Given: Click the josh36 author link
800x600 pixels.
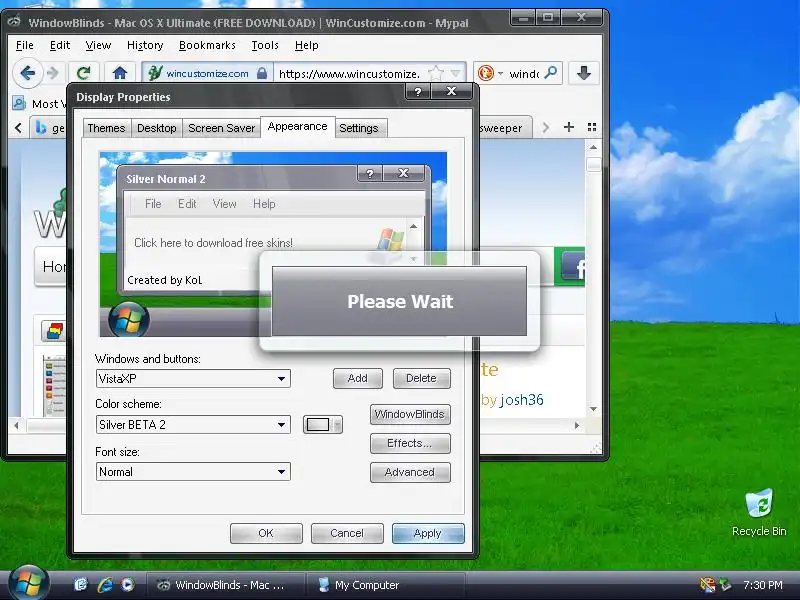Looking at the screenshot, I should [521, 399].
